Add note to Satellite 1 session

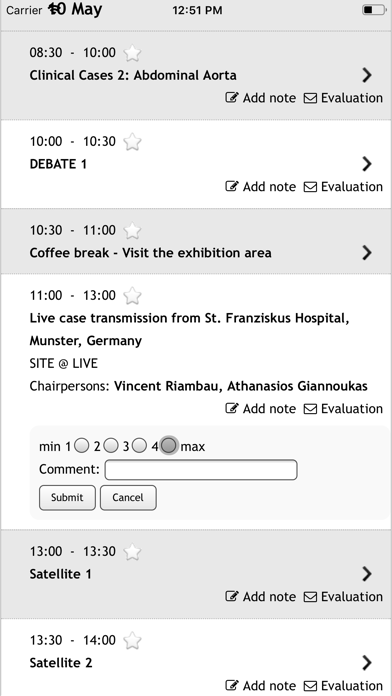[x=261, y=597]
